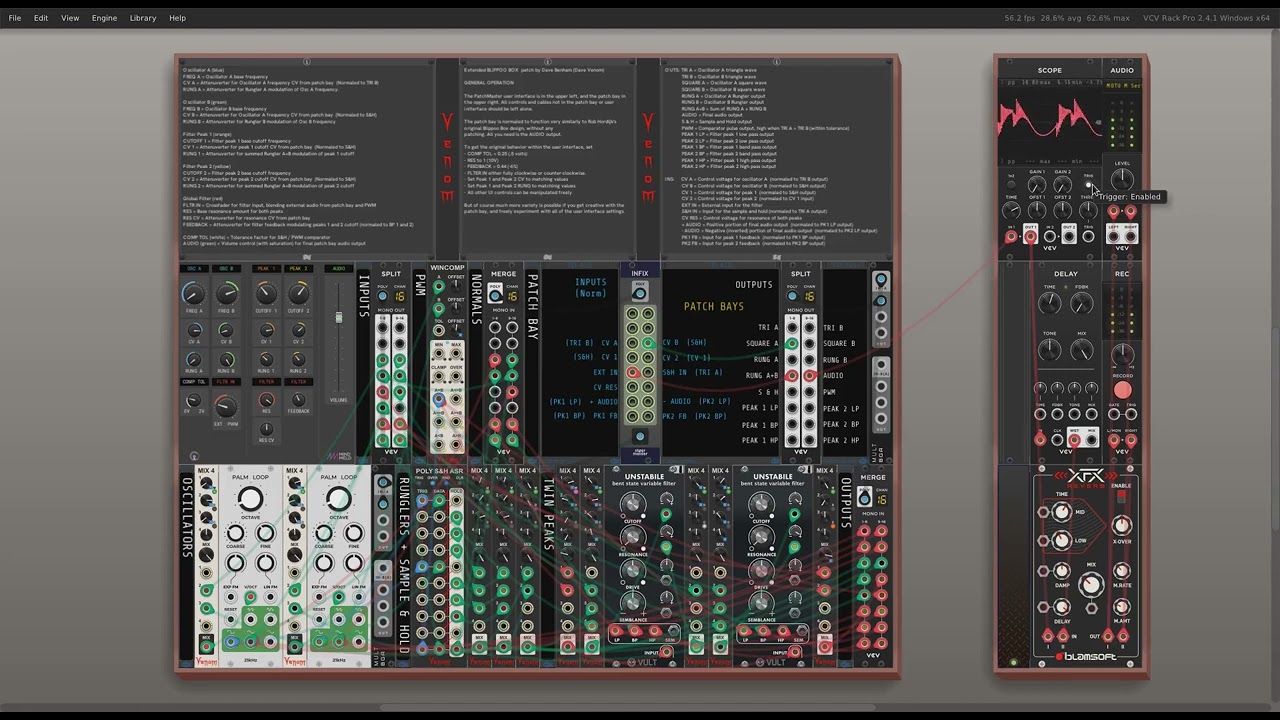Click the left Unstabile LP output port
The image size is (1280, 720).
coord(616,631)
